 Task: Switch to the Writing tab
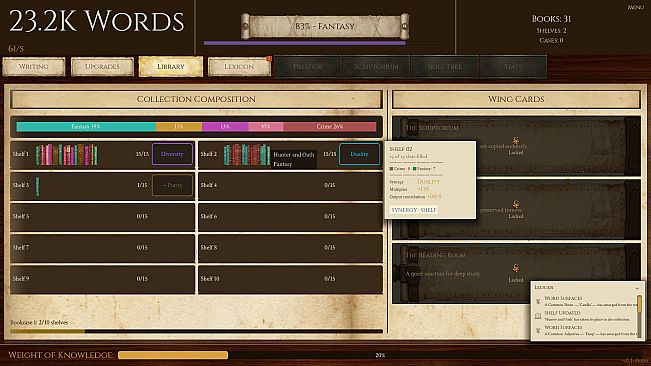[x=34, y=67]
